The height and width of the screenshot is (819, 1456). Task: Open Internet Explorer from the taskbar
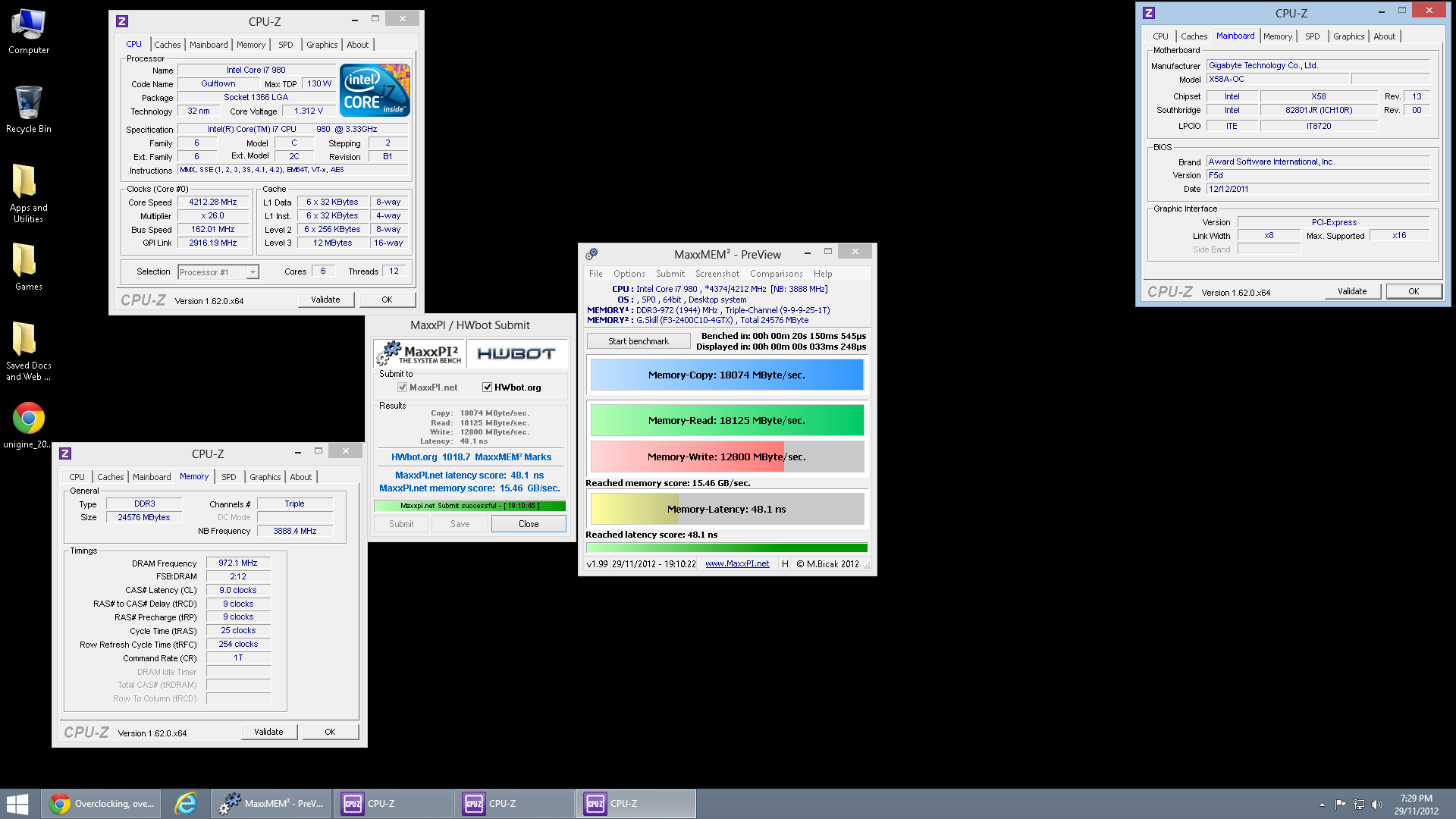[185, 804]
